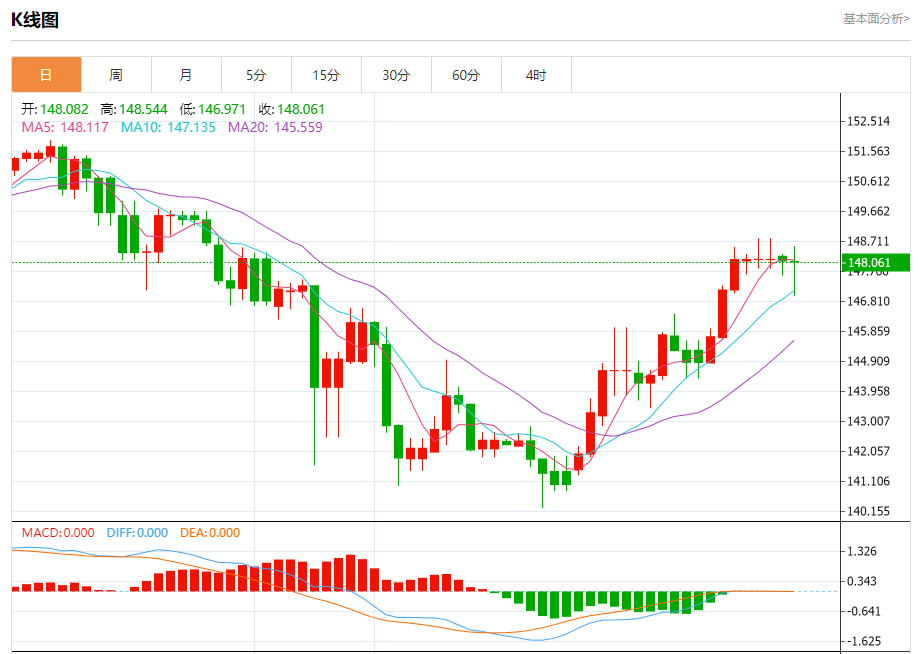920x654 pixels.
Task: Click the 152.514 price axis label
Action: 868,121
